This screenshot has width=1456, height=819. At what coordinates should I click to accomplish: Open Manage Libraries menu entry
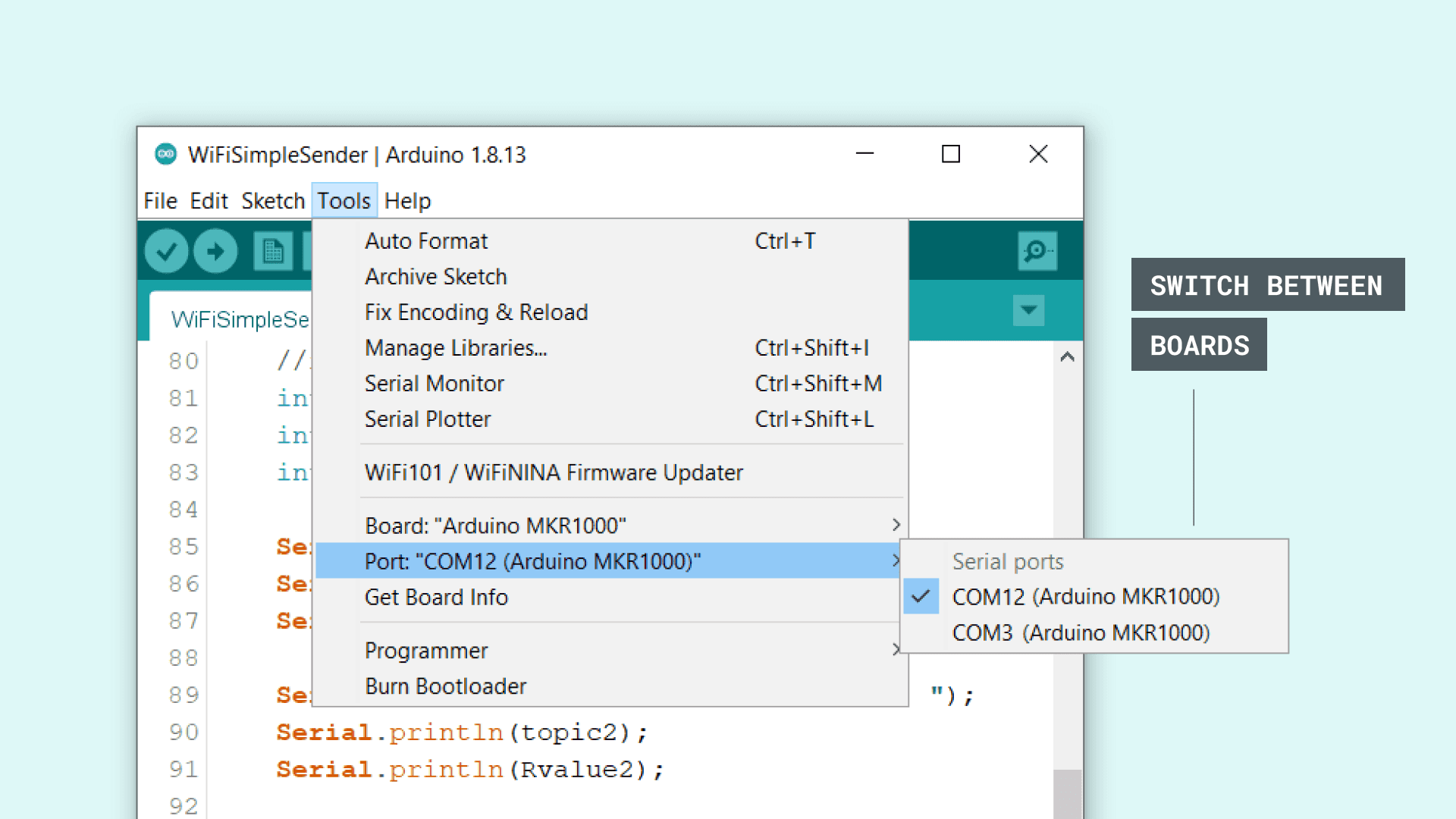click(x=456, y=348)
